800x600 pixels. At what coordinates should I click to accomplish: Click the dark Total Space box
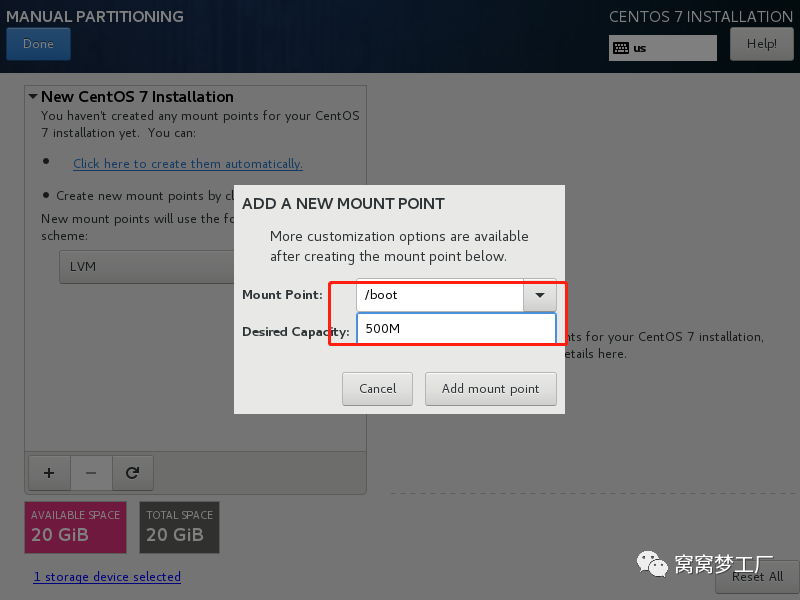pos(179,527)
